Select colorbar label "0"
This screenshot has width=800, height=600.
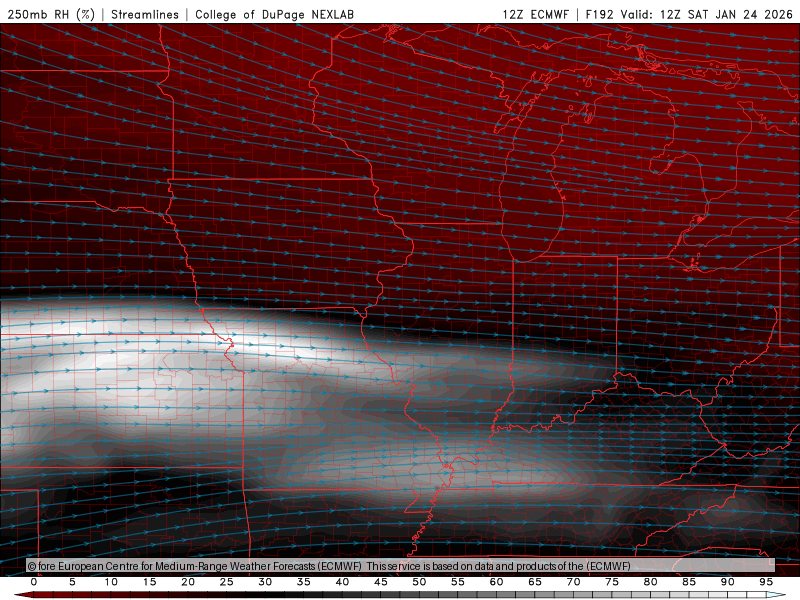pyautogui.click(x=34, y=582)
